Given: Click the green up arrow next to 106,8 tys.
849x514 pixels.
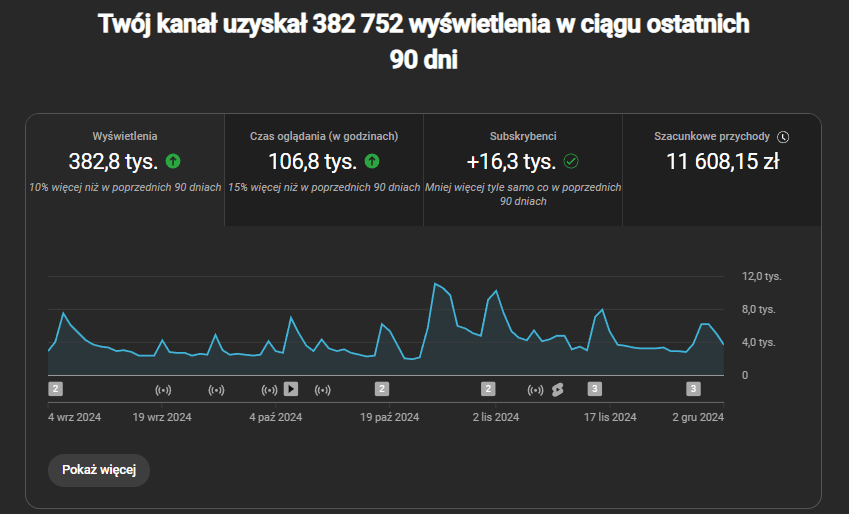Looking at the screenshot, I should tap(372, 161).
